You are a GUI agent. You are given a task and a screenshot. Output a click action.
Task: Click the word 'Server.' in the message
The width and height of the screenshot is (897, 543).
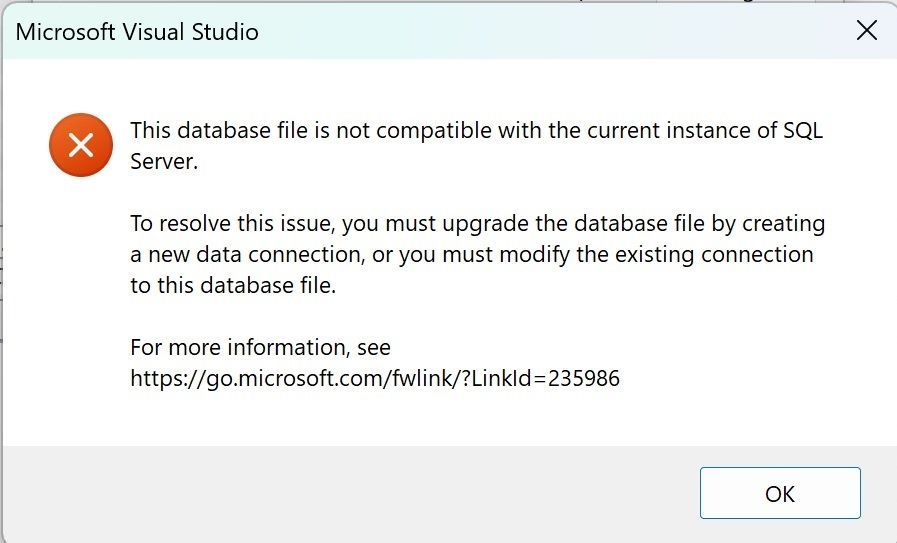coord(164,161)
